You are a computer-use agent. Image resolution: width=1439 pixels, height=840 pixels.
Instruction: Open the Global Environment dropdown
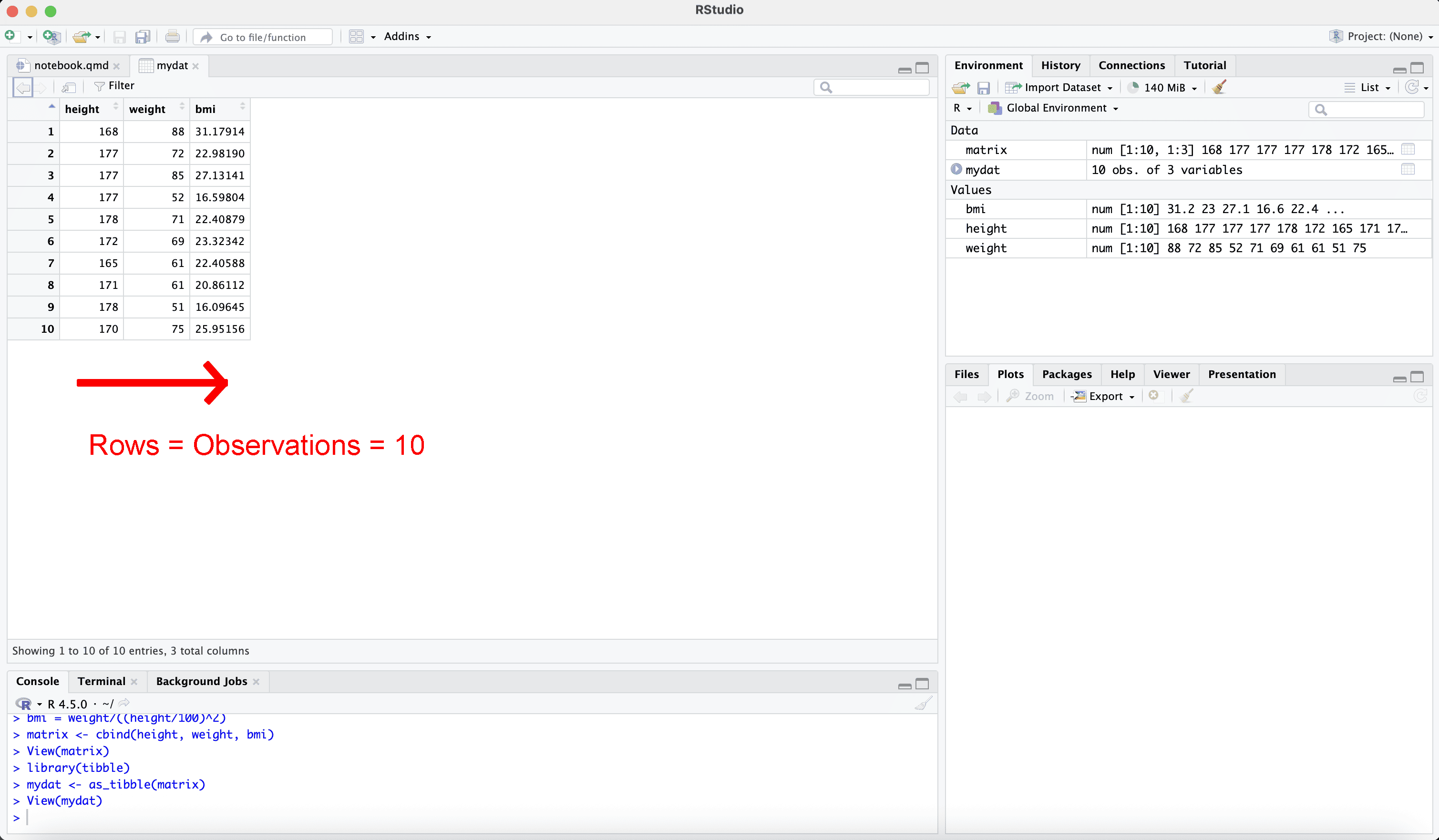[1056, 108]
